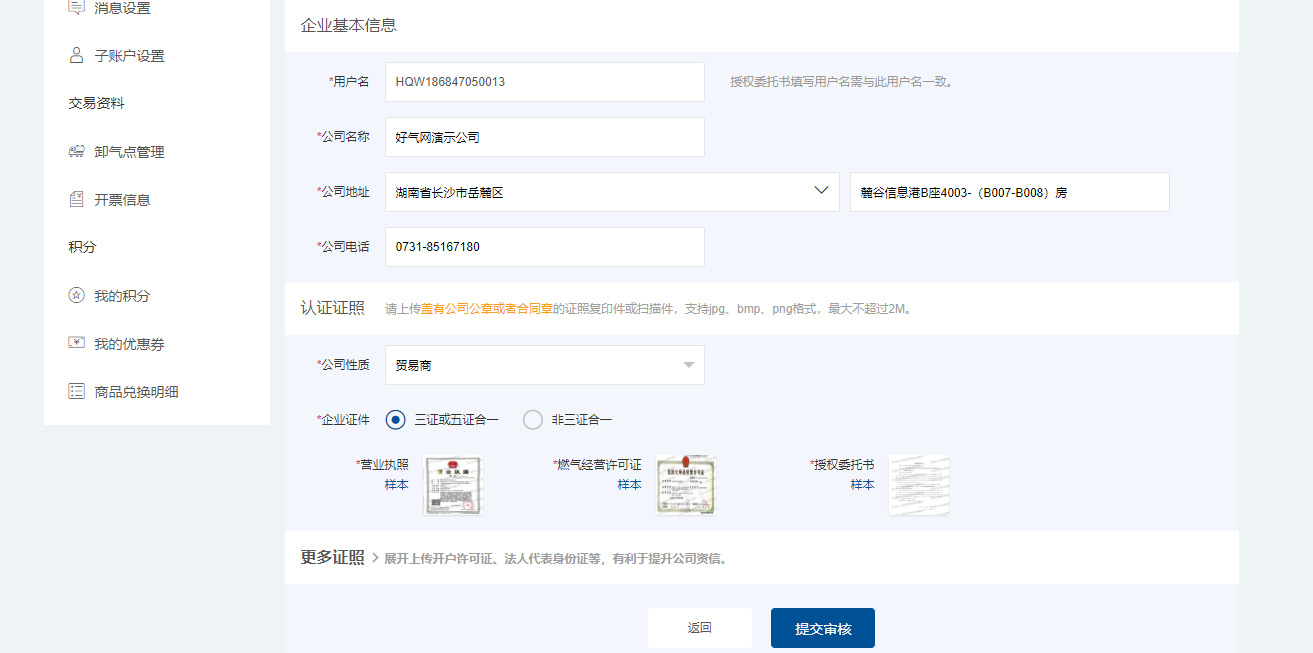The height and width of the screenshot is (653, 1313).
Task: Click the 认证证照 heading
Action: click(x=333, y=308)
